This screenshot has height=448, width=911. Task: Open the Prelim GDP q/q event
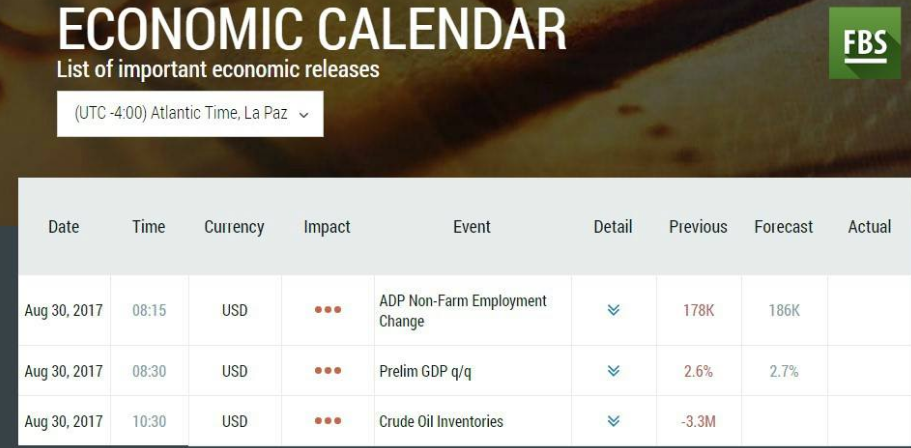425,371
